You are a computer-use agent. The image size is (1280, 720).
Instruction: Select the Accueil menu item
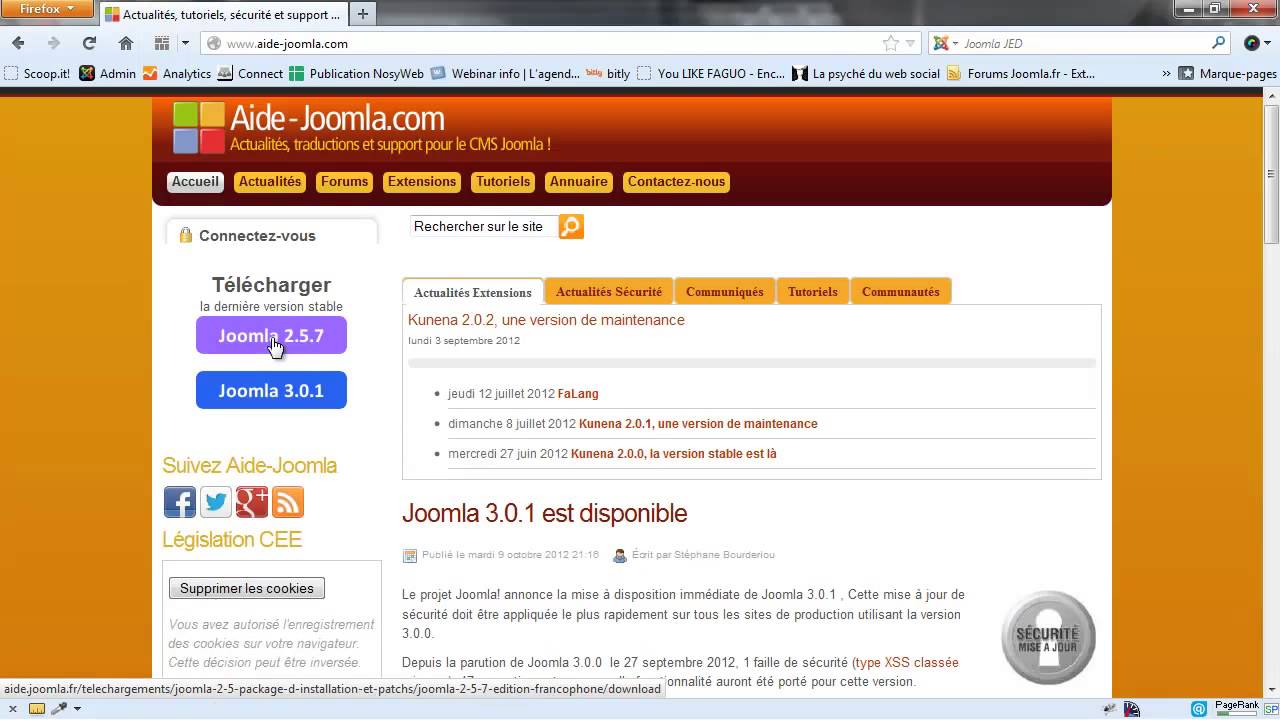195,182
